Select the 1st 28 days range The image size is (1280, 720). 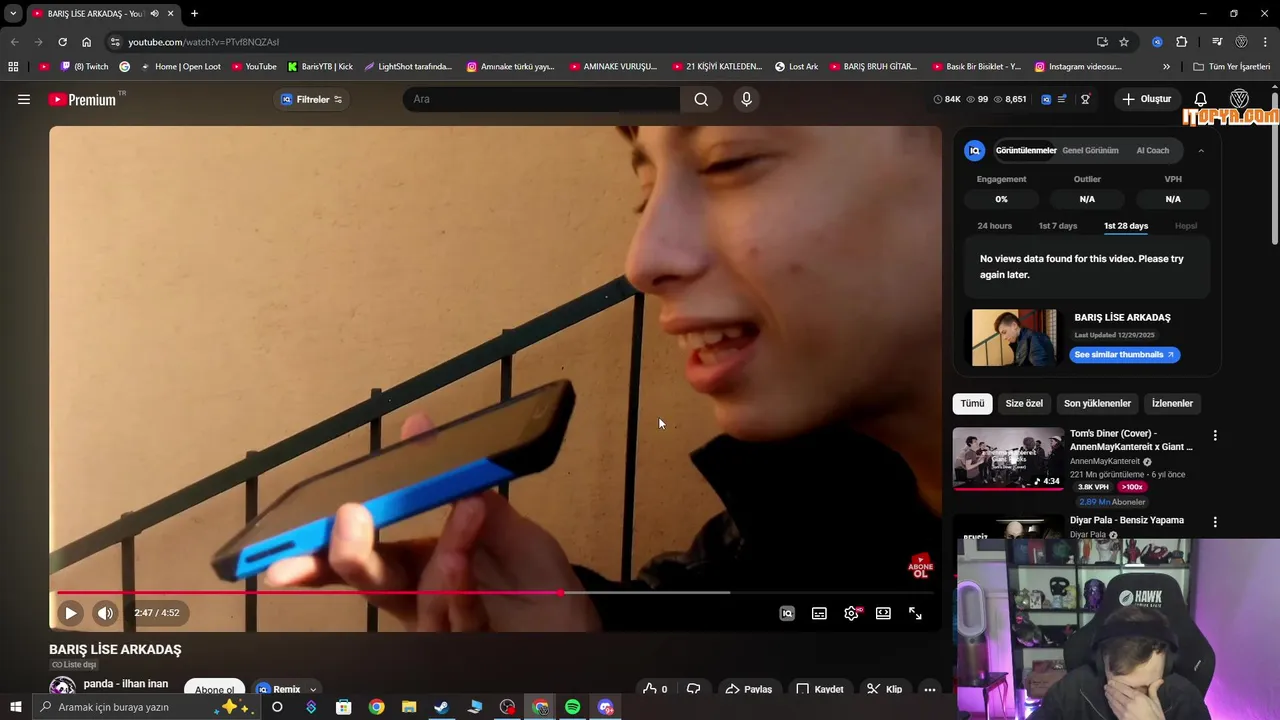pos(1126,226)
